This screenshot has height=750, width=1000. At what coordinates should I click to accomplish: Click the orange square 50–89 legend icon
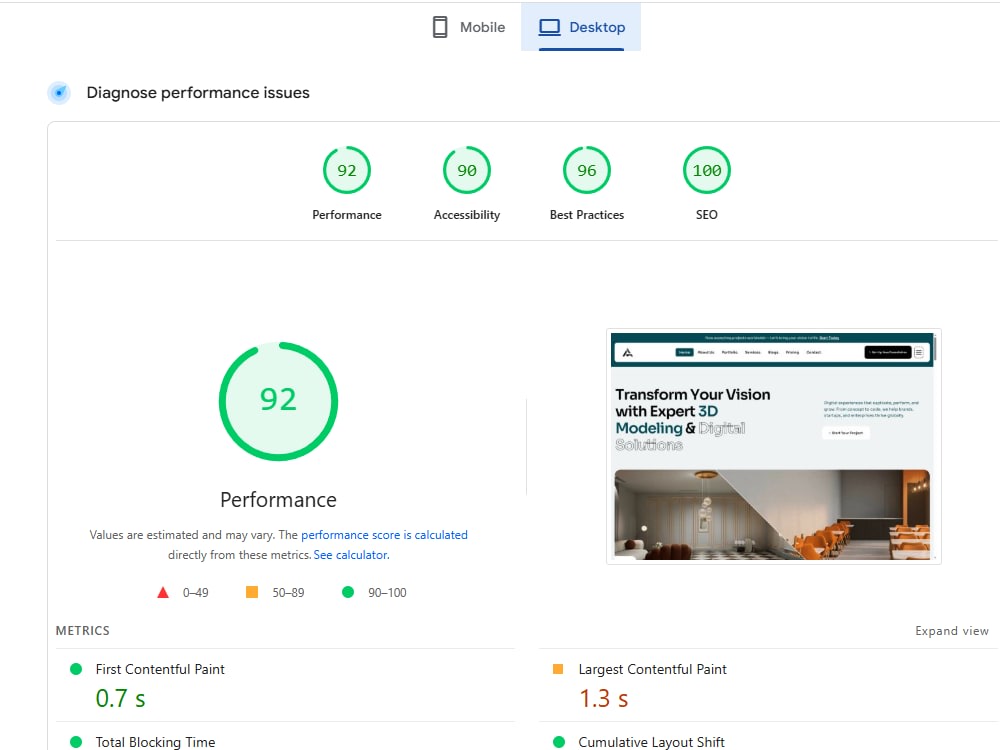point(252,592)
